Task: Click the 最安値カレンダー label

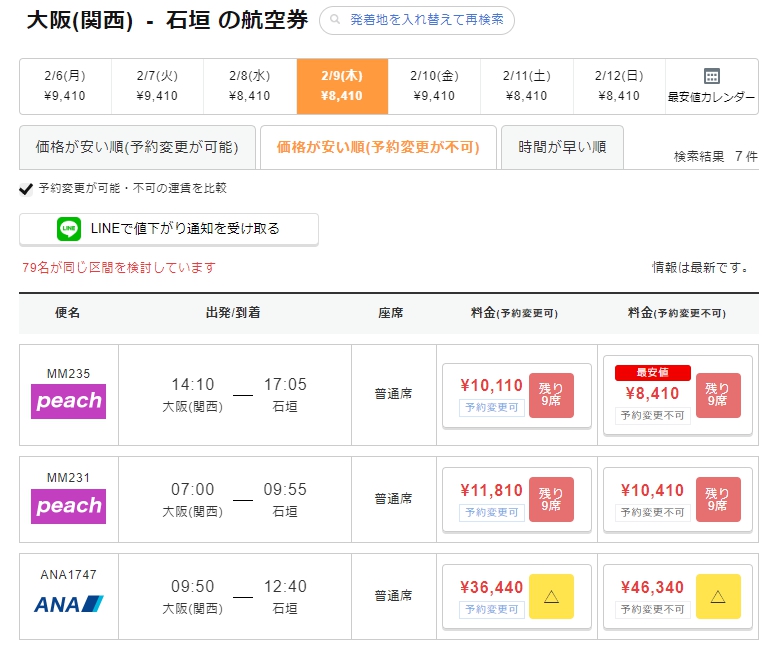Action: coord(712,98)
